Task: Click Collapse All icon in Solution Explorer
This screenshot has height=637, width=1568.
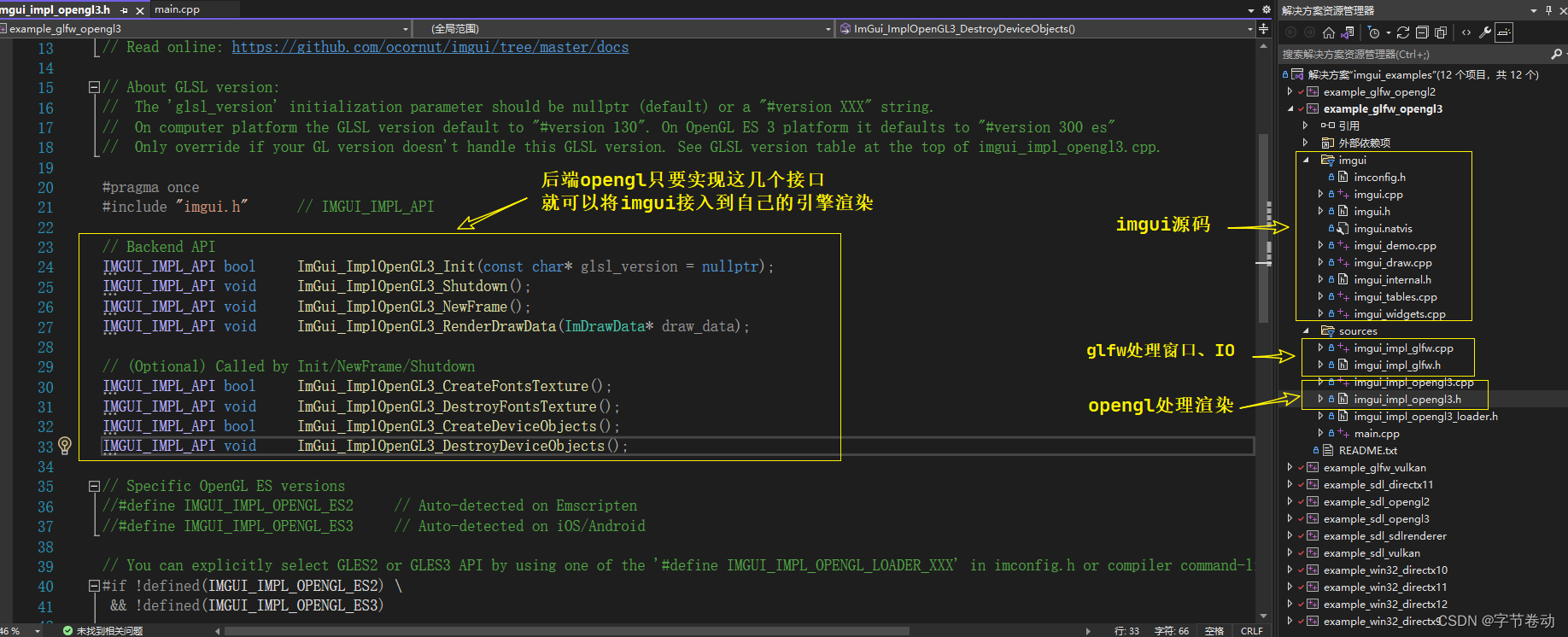Action: coord(1422,32)
